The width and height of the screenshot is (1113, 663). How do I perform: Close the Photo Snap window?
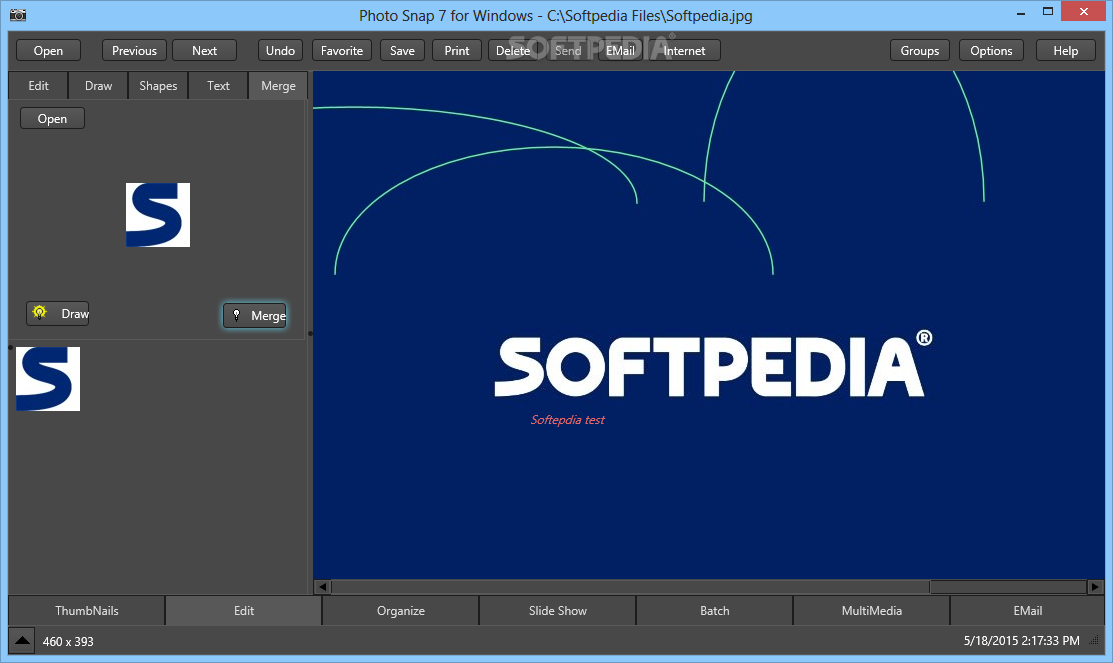pyautogui.click(x=1084, y=11)
